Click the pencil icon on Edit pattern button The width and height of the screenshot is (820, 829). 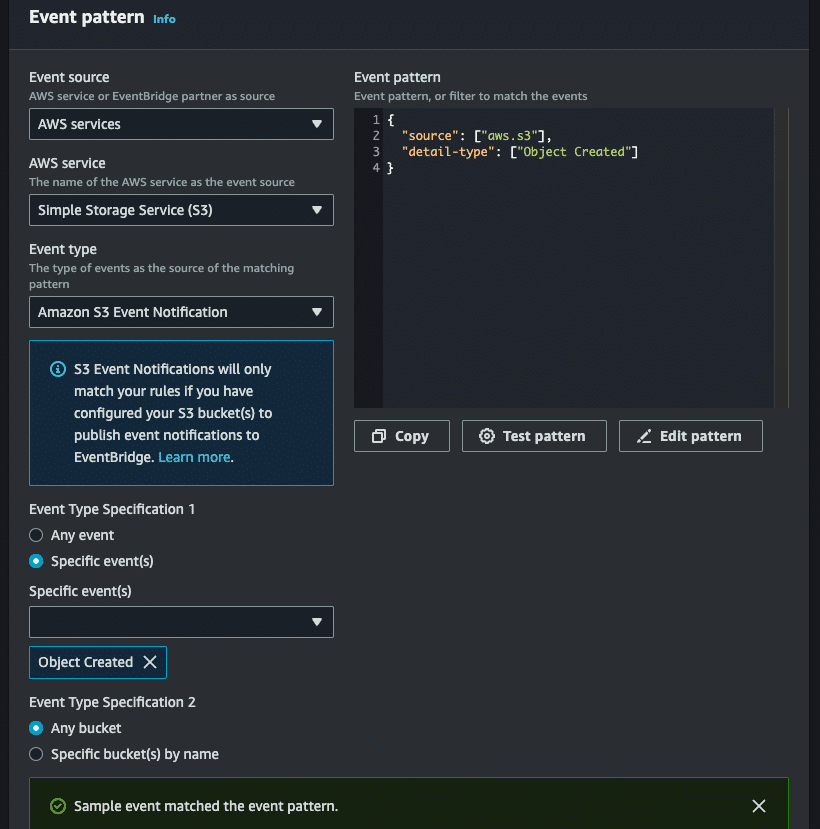click(x=647, y=436)
